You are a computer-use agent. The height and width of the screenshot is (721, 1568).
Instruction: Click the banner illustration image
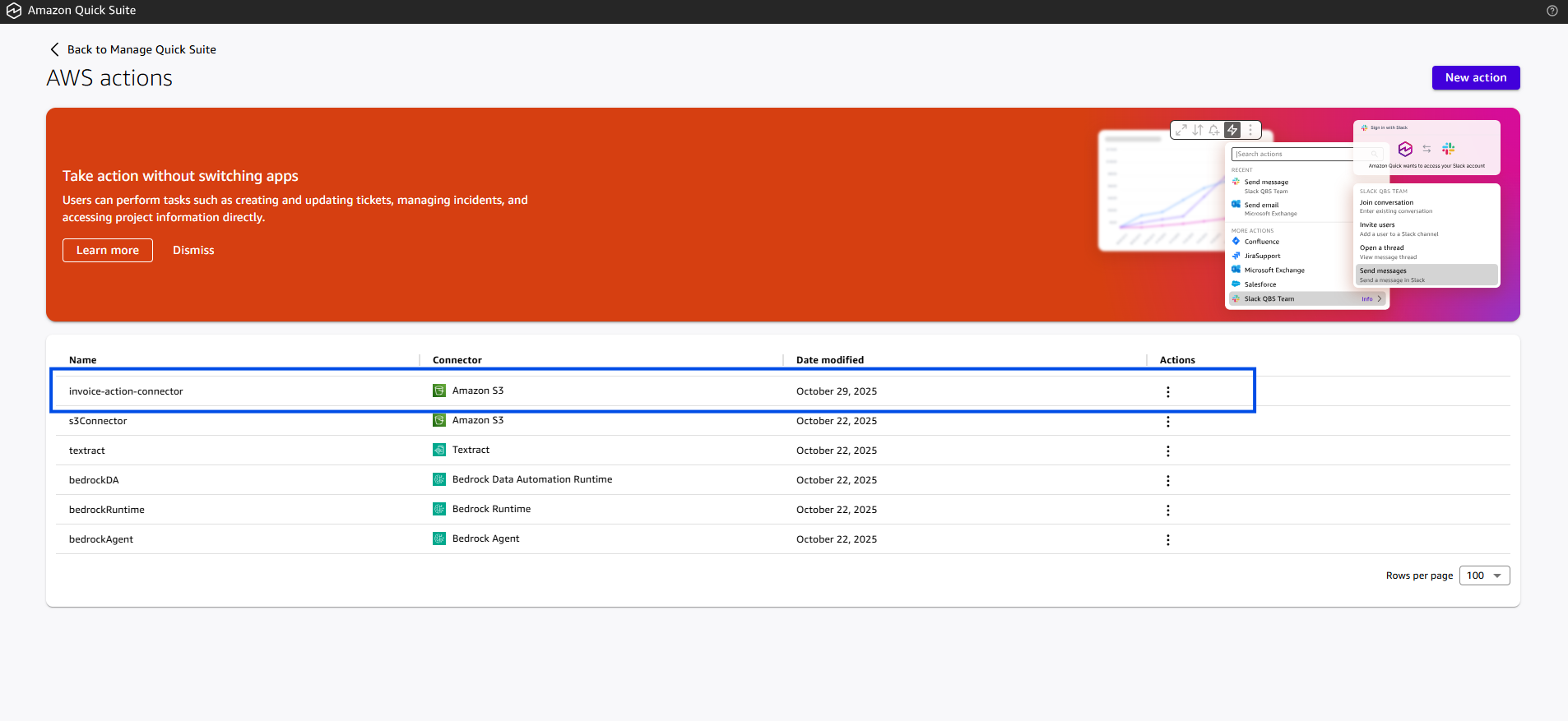[x=1300, y=215]
